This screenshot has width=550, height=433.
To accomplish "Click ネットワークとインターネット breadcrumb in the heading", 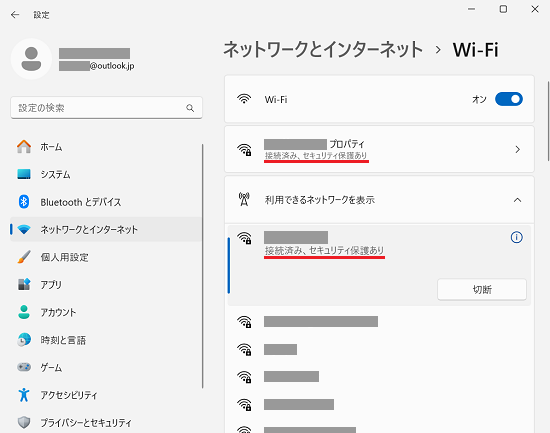I will click(x=323, y=49).
